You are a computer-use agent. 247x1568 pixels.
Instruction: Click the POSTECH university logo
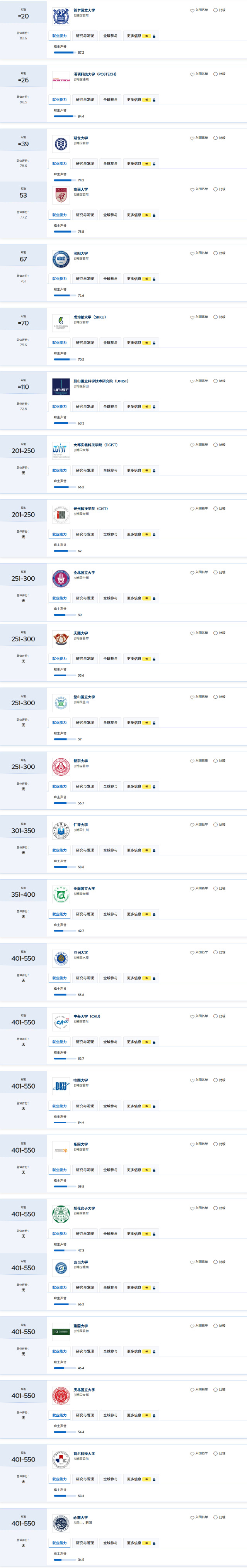(x=60, y=80)
